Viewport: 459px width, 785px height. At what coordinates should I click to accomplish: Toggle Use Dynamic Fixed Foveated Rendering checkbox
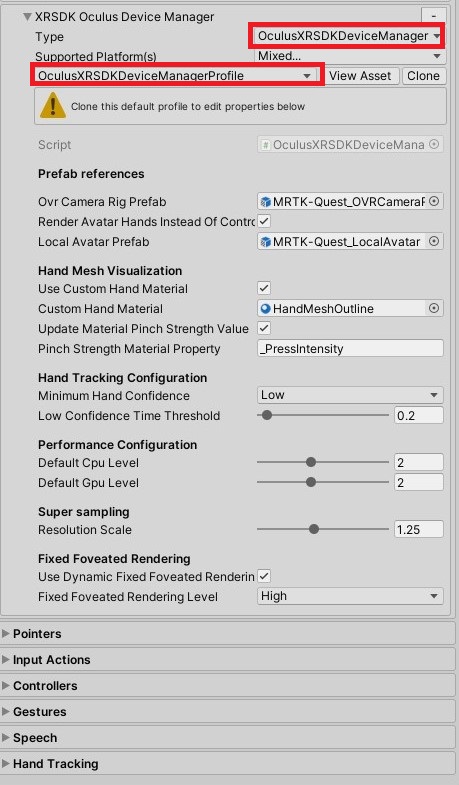tap(264, 576)
